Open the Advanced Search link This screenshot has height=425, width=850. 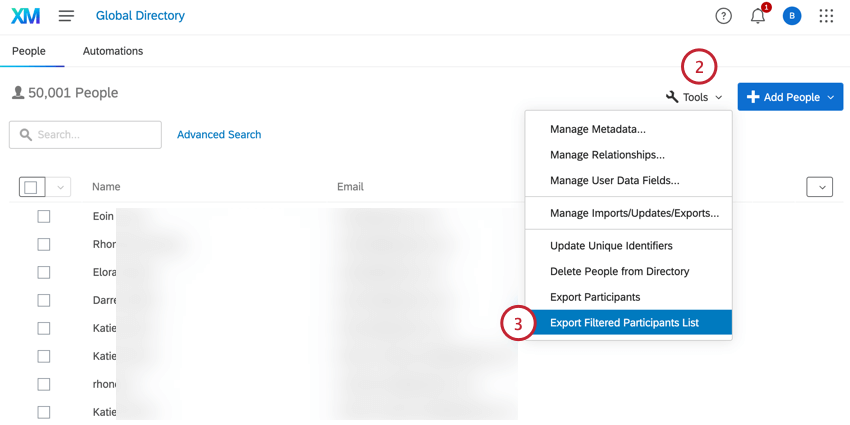(219, 135)
